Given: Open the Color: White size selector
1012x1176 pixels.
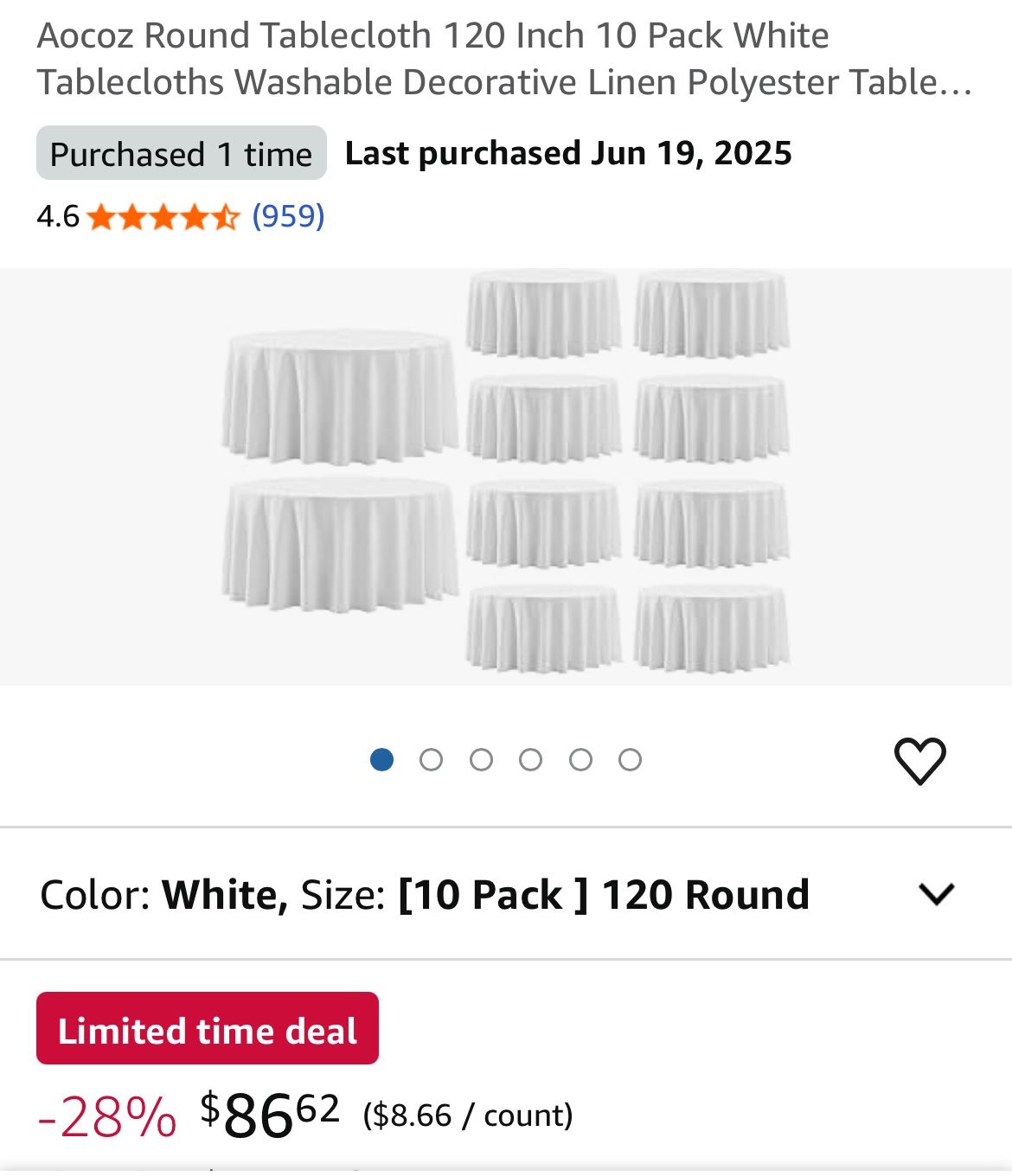Looking at the screenshot, I should pos(424,894).
